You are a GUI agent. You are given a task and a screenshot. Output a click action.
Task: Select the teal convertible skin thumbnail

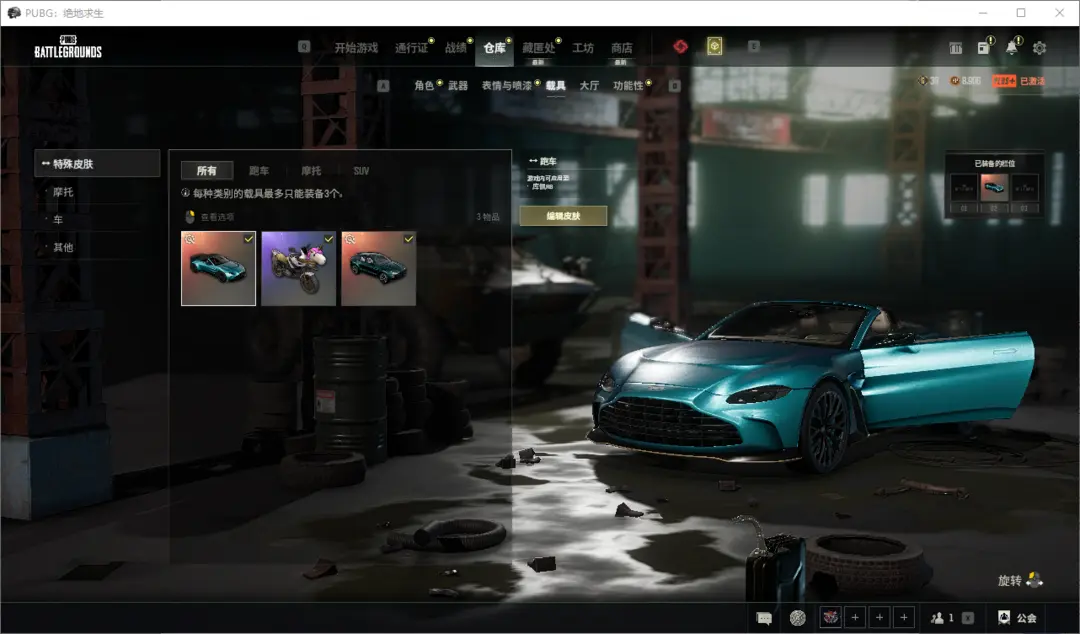tap(218, 268)
